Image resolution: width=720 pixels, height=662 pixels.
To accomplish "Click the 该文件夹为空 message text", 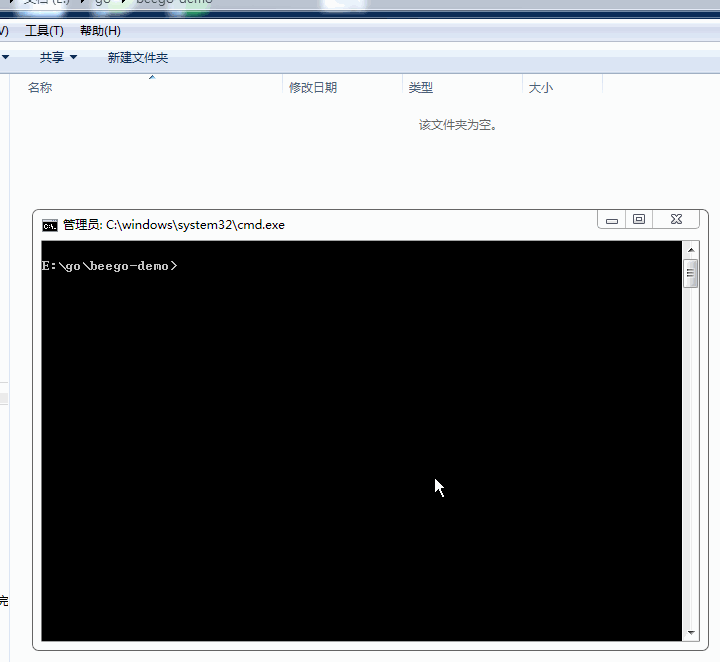I will tap(458, 125).
